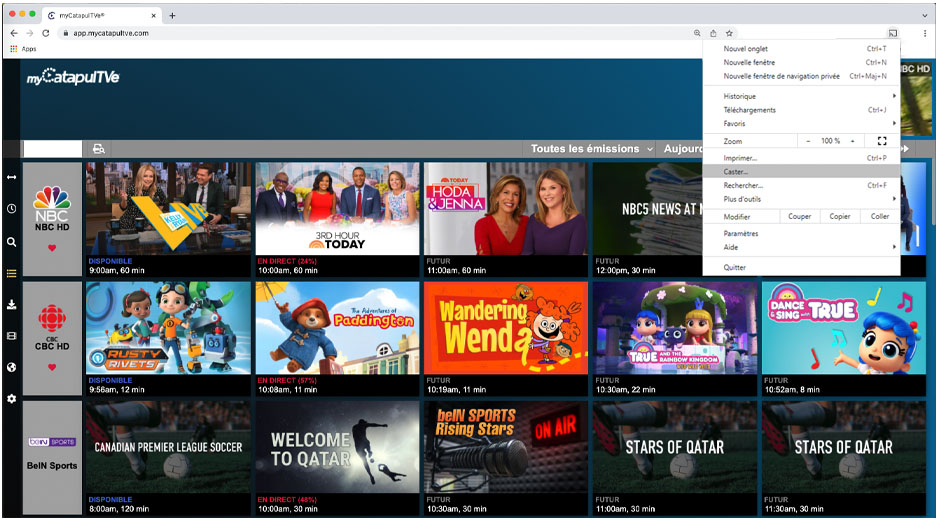Open Paramètres from the menu
The image size is (938, 520).
[x=802, y=233]
